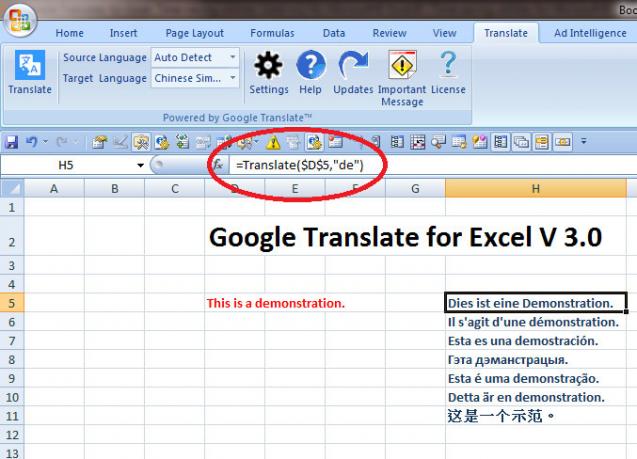This screenshot has width=637, height=459.
Task: Open the Ad Intelligence tab
Action: pos(590,33)
